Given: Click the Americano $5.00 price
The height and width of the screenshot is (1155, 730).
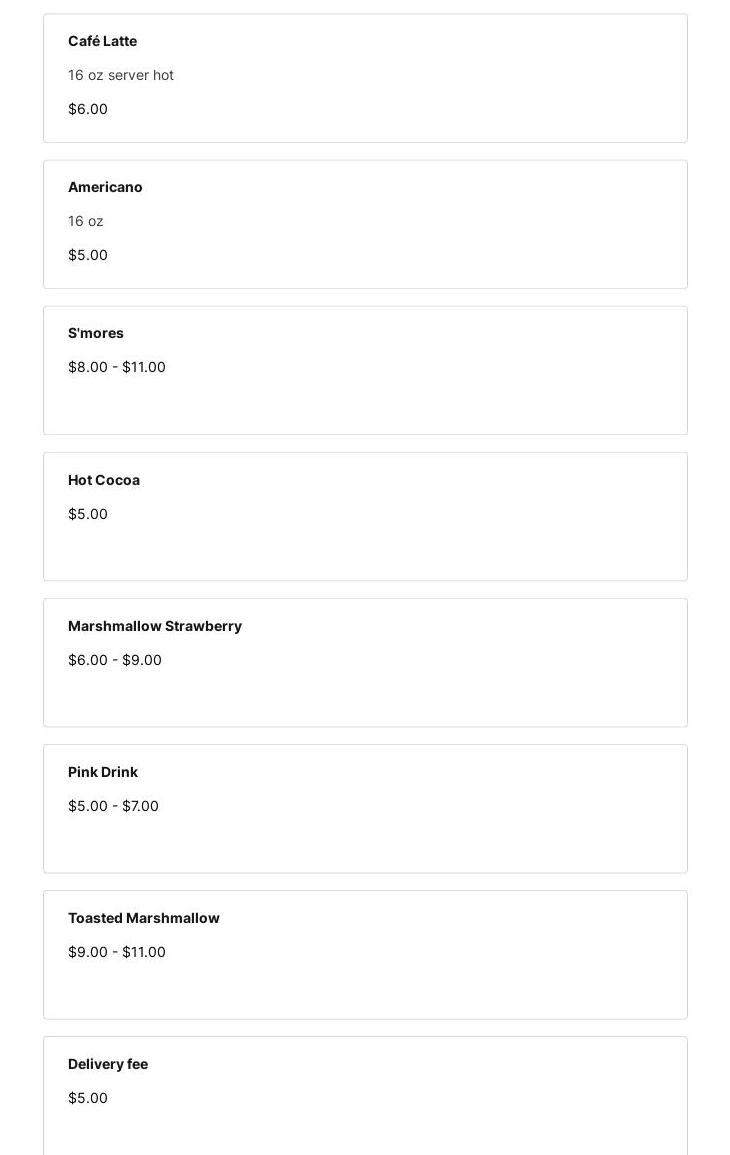Looking at the screenshot, I should coord(88,255).
